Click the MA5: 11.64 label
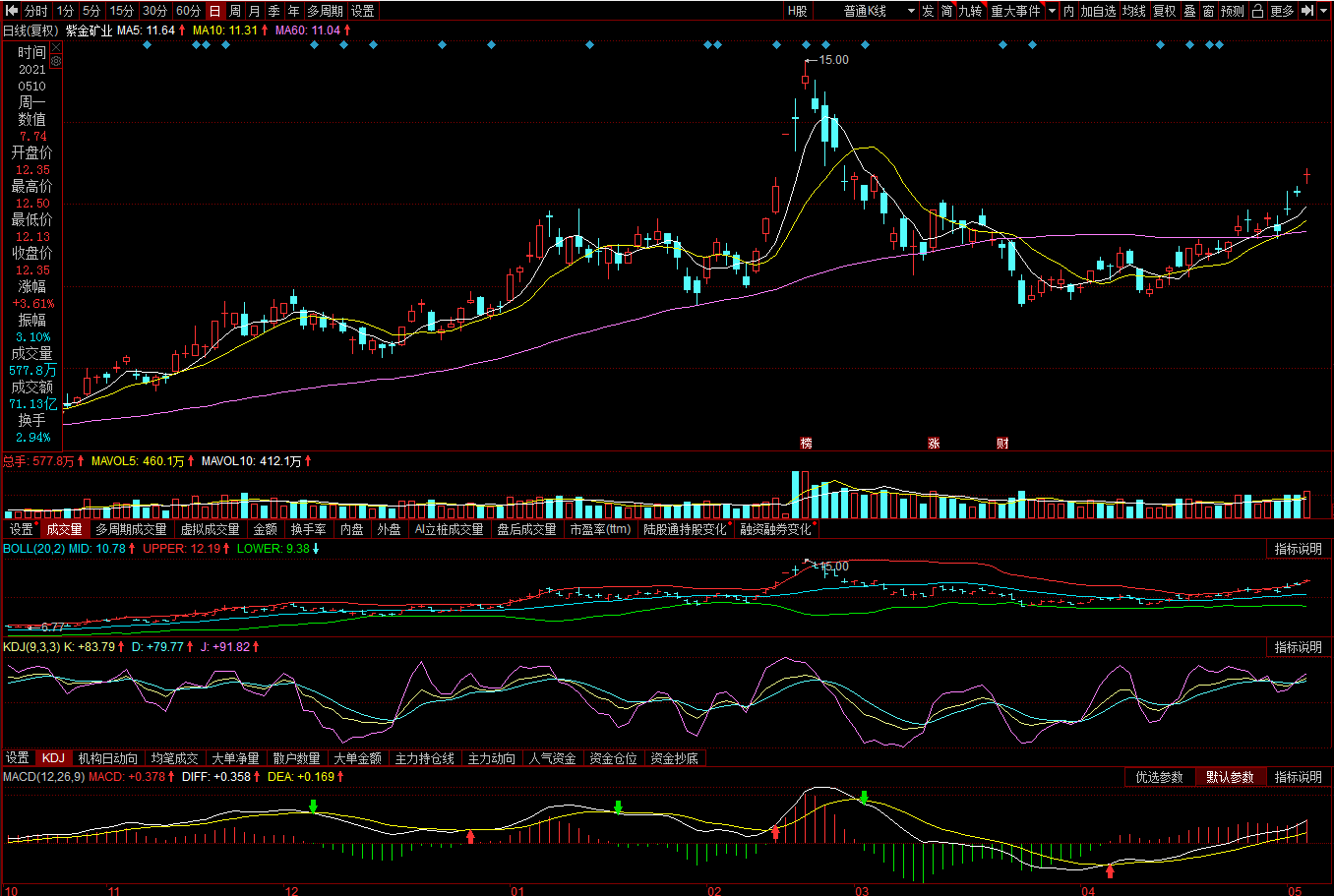Image resolution: width=1334 pixels, height=896 pixels. coord(146,30)
